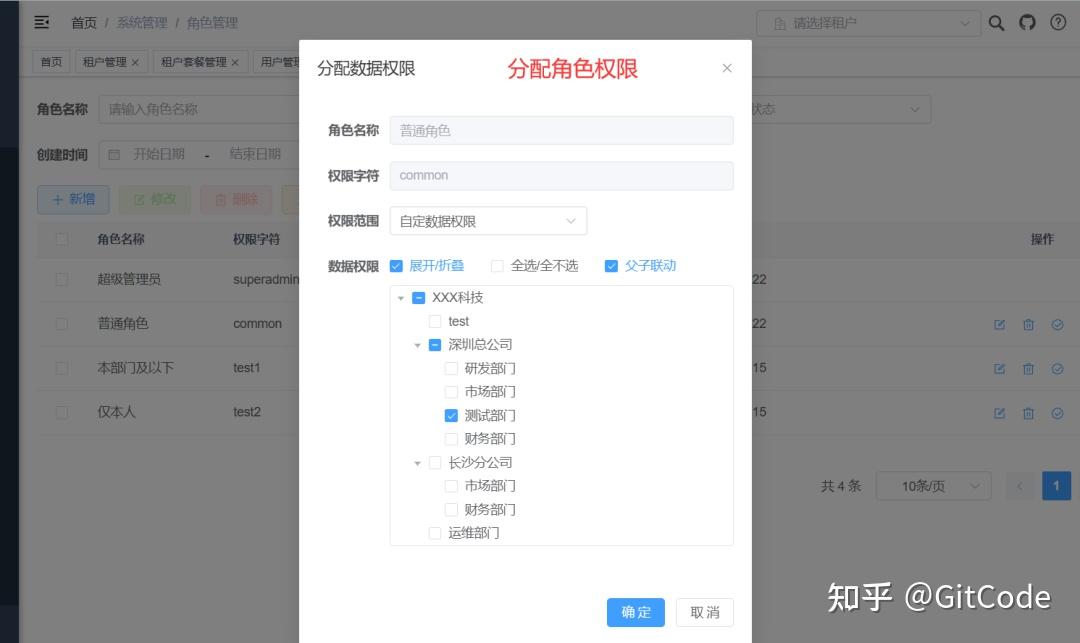Screen dimensions: 1080x643
Task: Open the 10条/页 page size dropdown
Action: pyautogui.click(x=933, y=485)
